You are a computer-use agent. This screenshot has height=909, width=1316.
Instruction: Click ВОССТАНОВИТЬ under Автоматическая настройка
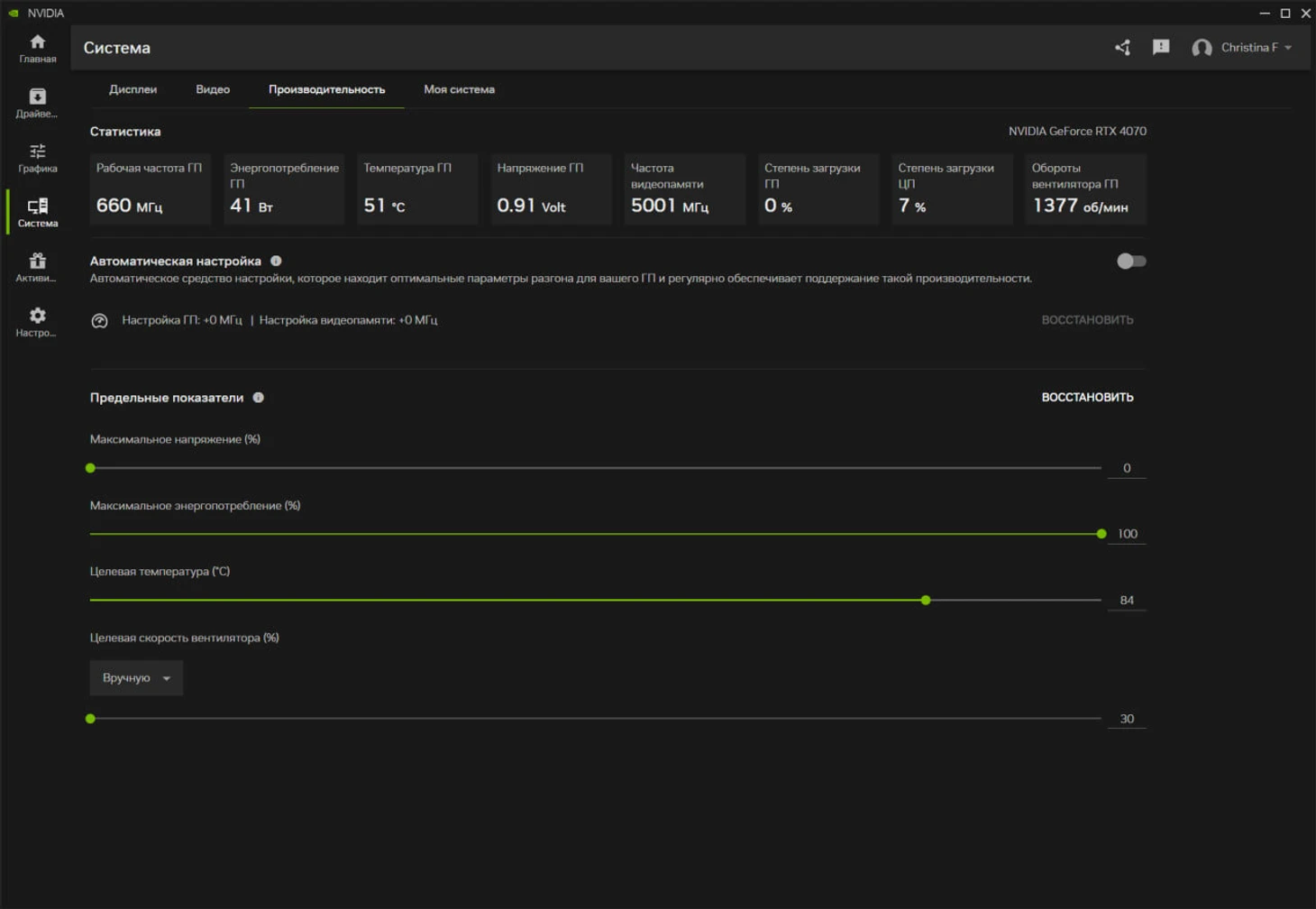1087,320
